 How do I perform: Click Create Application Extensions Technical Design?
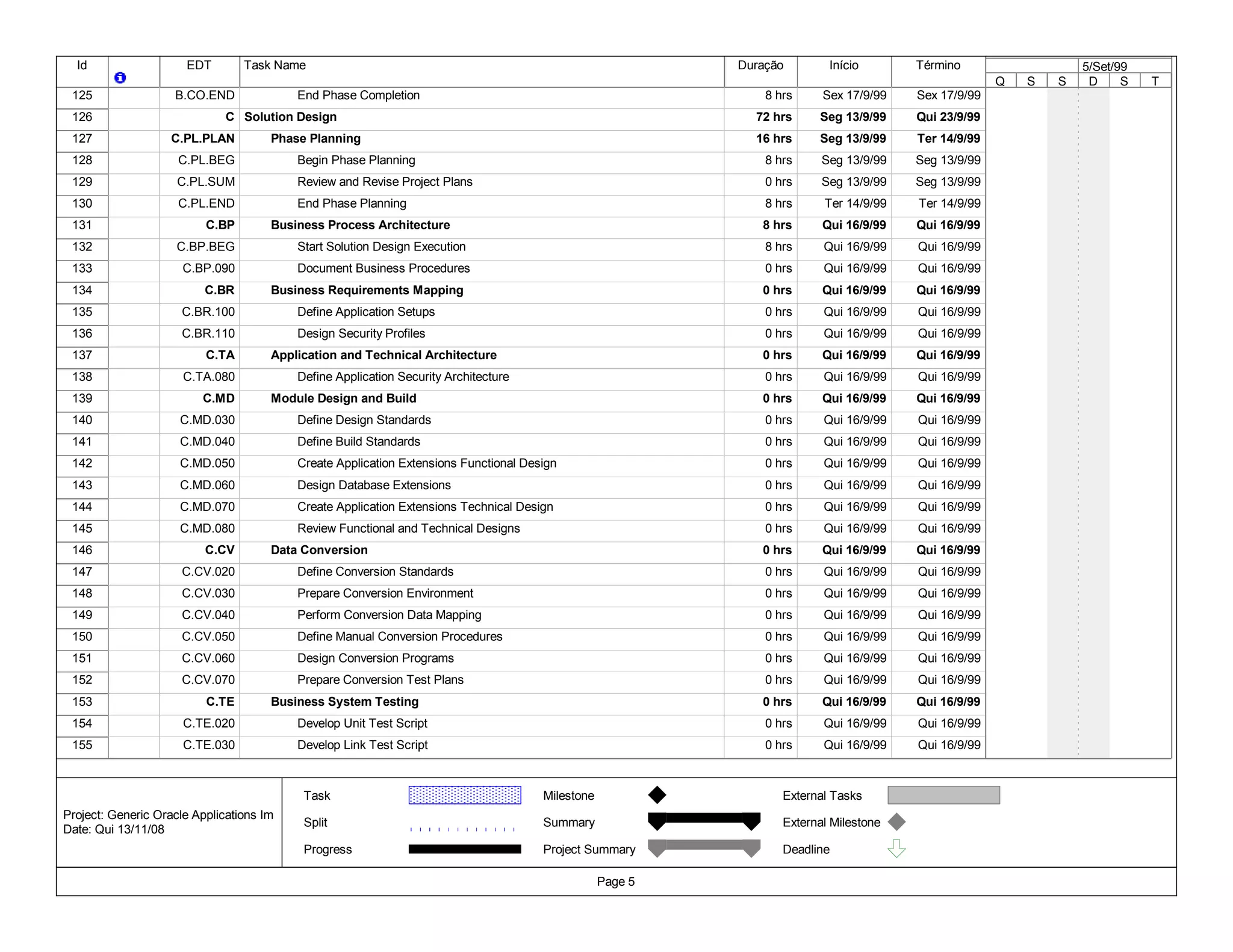425,507
